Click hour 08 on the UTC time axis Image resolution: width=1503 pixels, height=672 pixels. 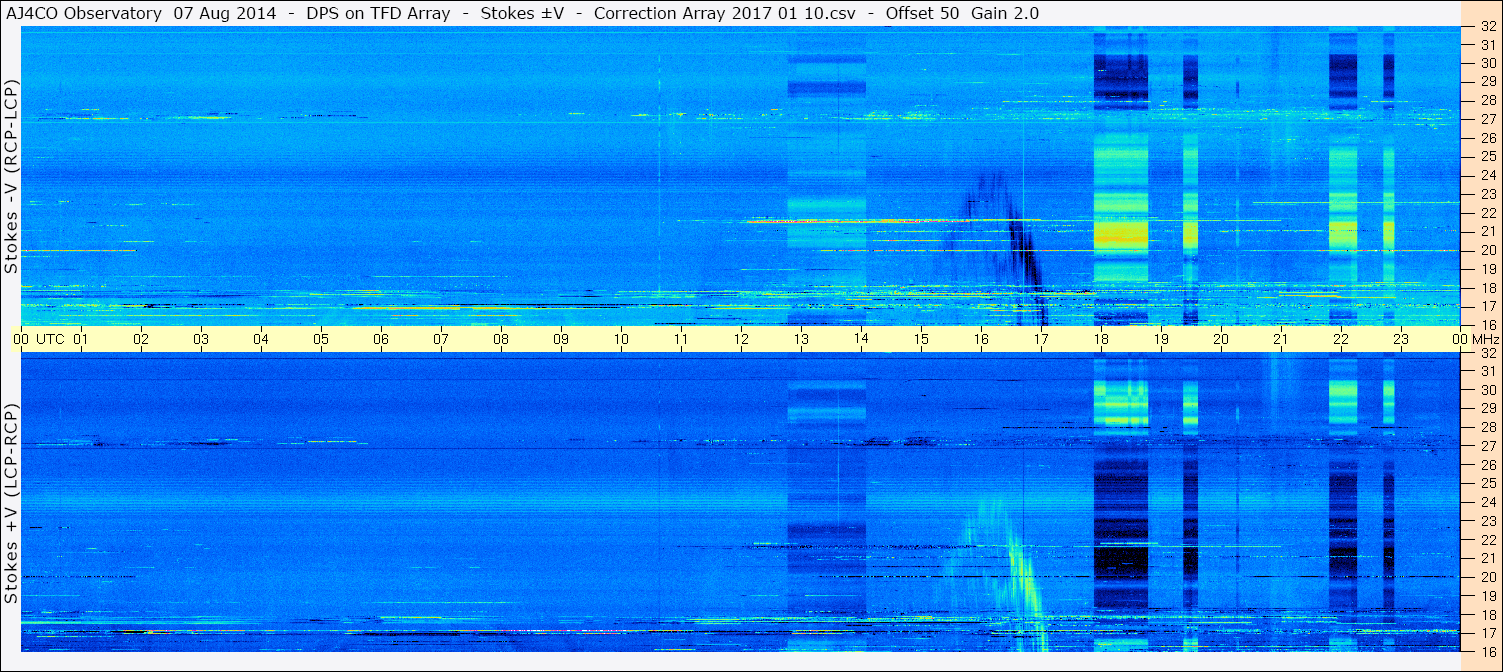[501, 339]
